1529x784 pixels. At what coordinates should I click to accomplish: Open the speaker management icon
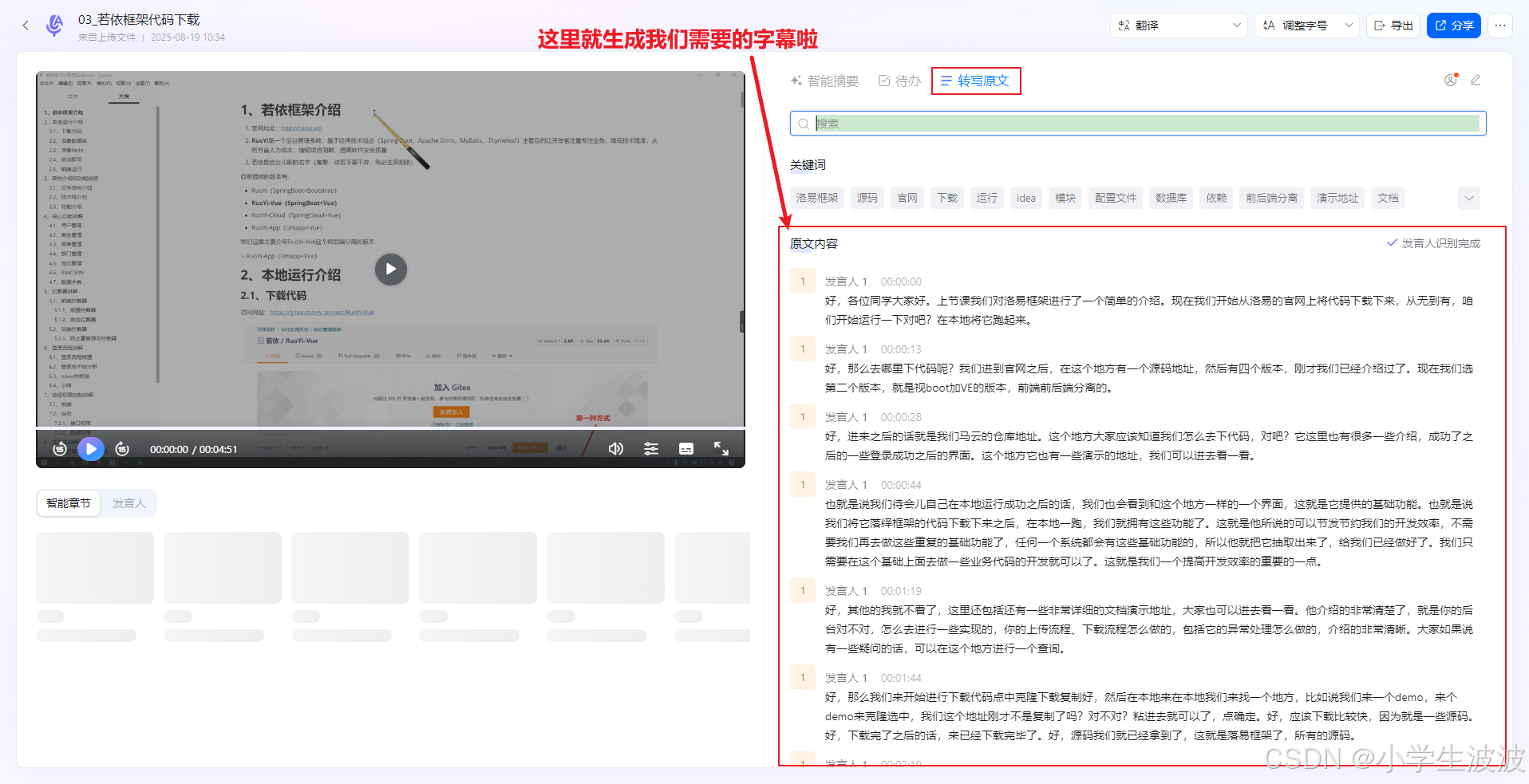[1451, 80]
